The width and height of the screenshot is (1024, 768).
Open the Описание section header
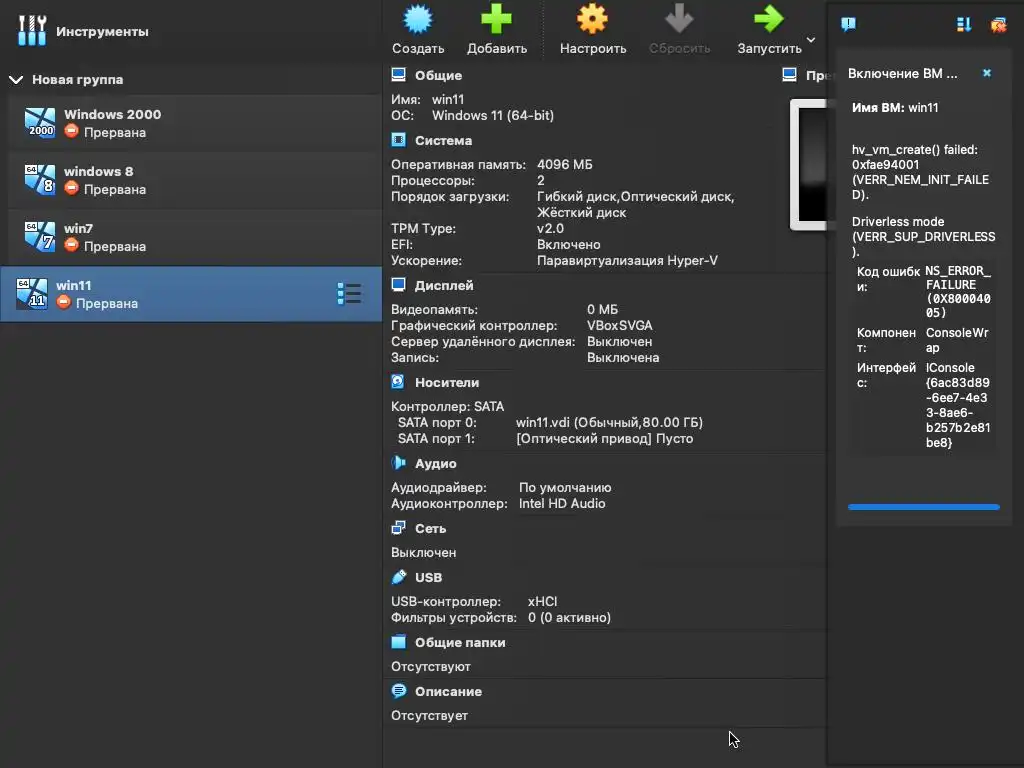448,692
